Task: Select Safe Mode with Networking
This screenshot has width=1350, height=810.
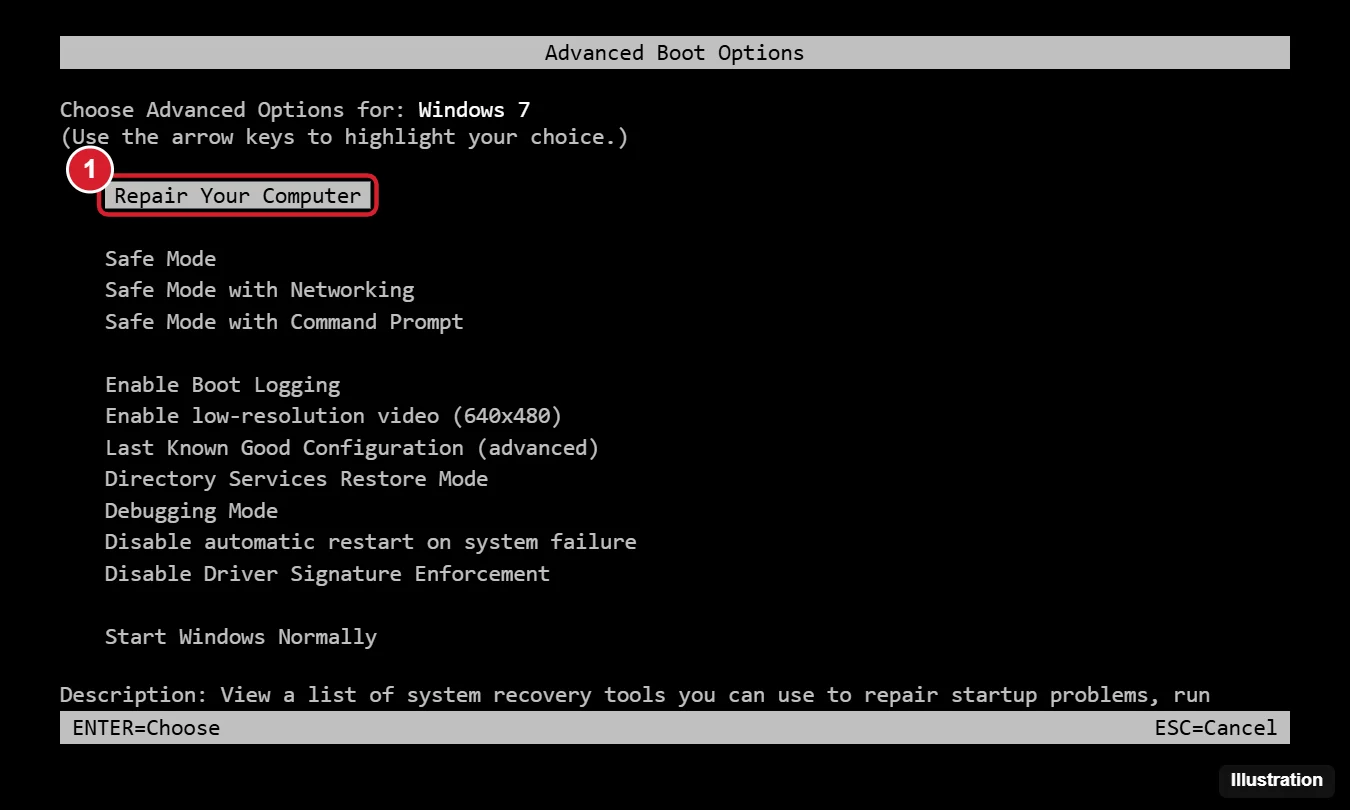Action: click(x=259, y=290)
